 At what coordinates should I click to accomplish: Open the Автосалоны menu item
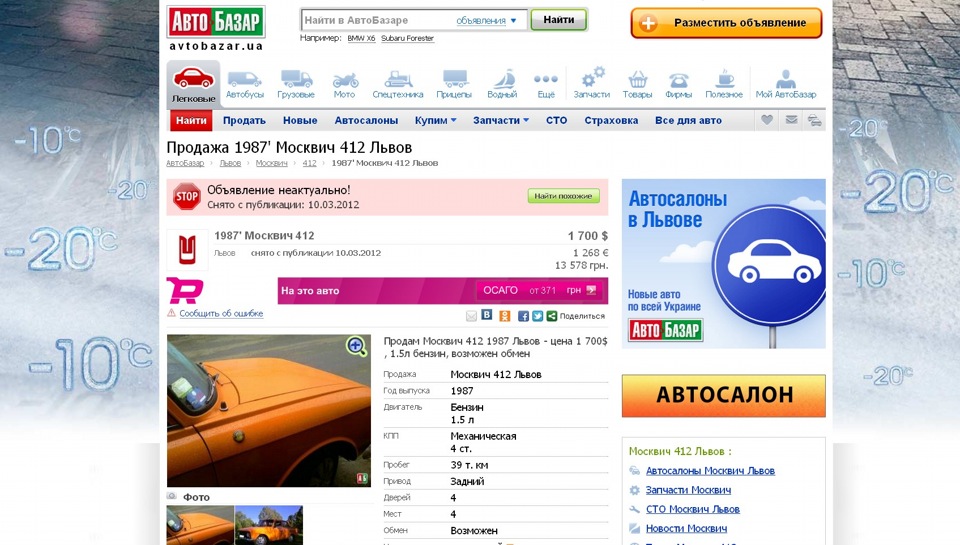366,121
